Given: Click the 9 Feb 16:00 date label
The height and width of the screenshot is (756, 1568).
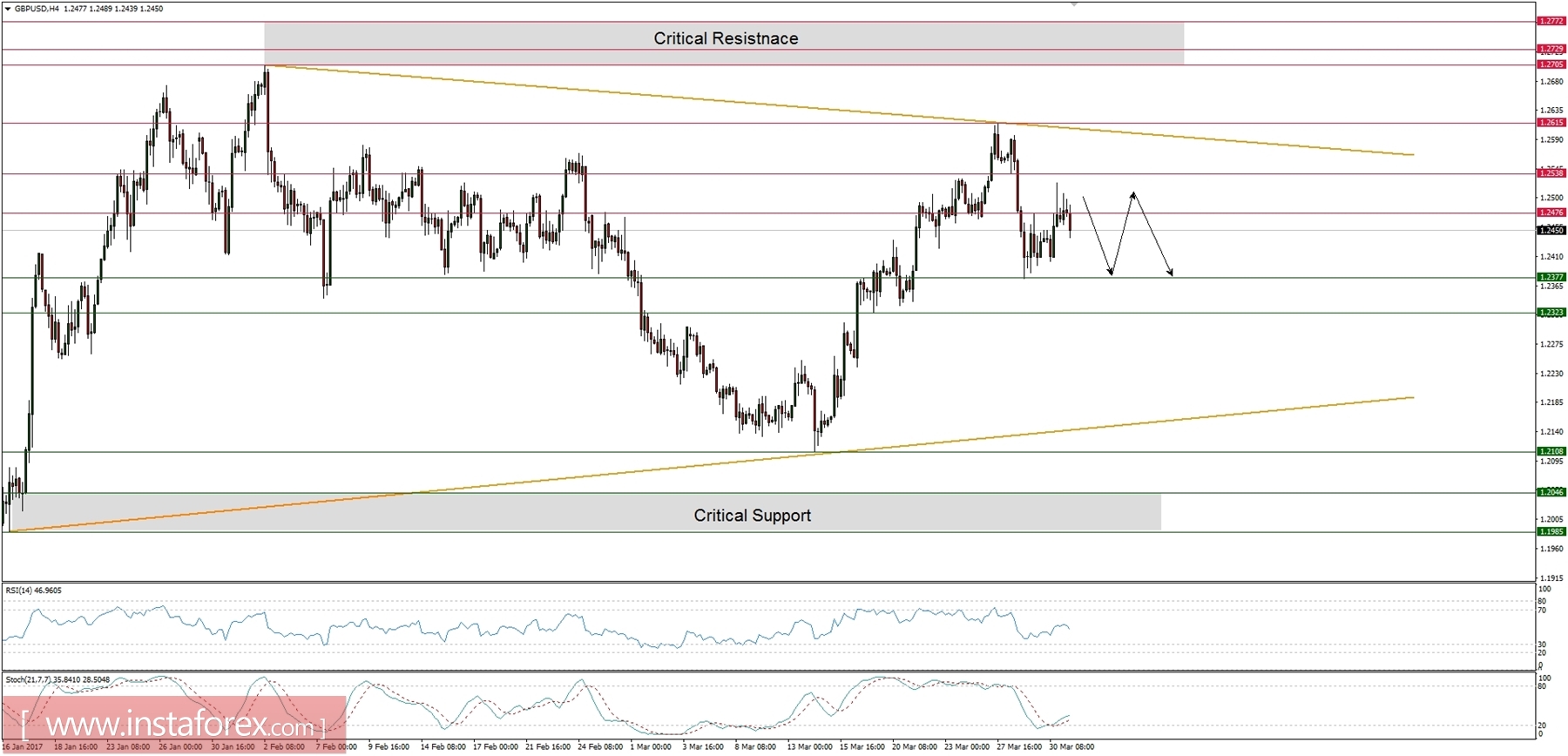Looking at the screenshot, I should 389,747.
